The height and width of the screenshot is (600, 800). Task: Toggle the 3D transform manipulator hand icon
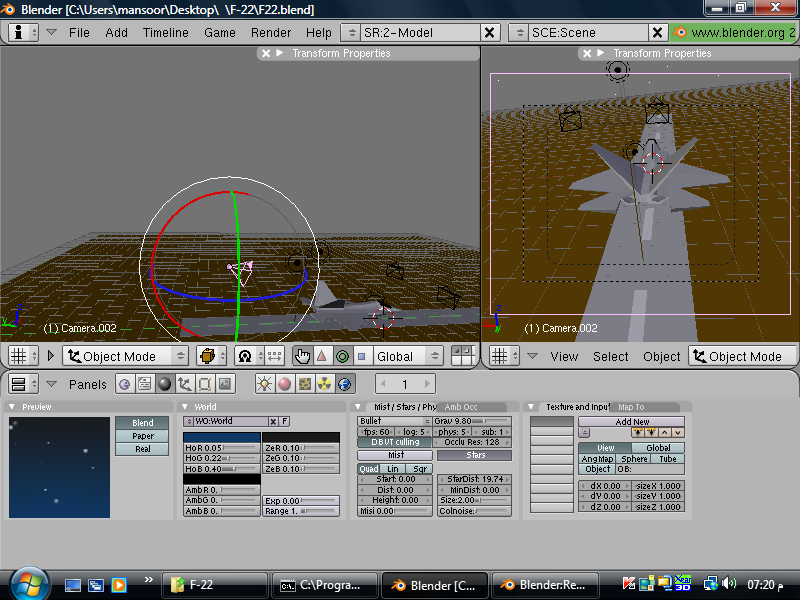pyautogui.click(x=303, y=356)
